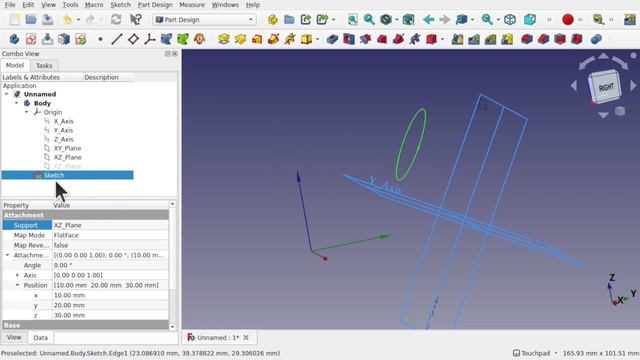Screen dimensions: 640x360
Task: Click the Groove tool icon
Action: (x=365, y=39)
